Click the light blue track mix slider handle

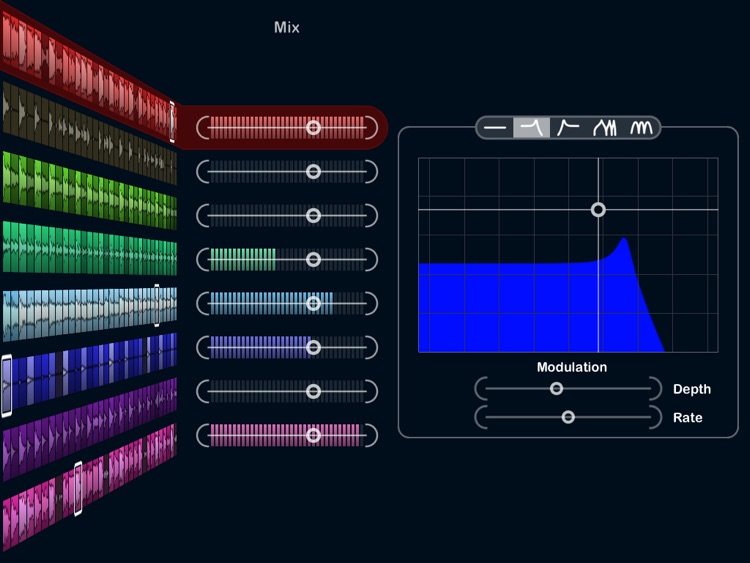pyautogui.click(x=313, y=303)
